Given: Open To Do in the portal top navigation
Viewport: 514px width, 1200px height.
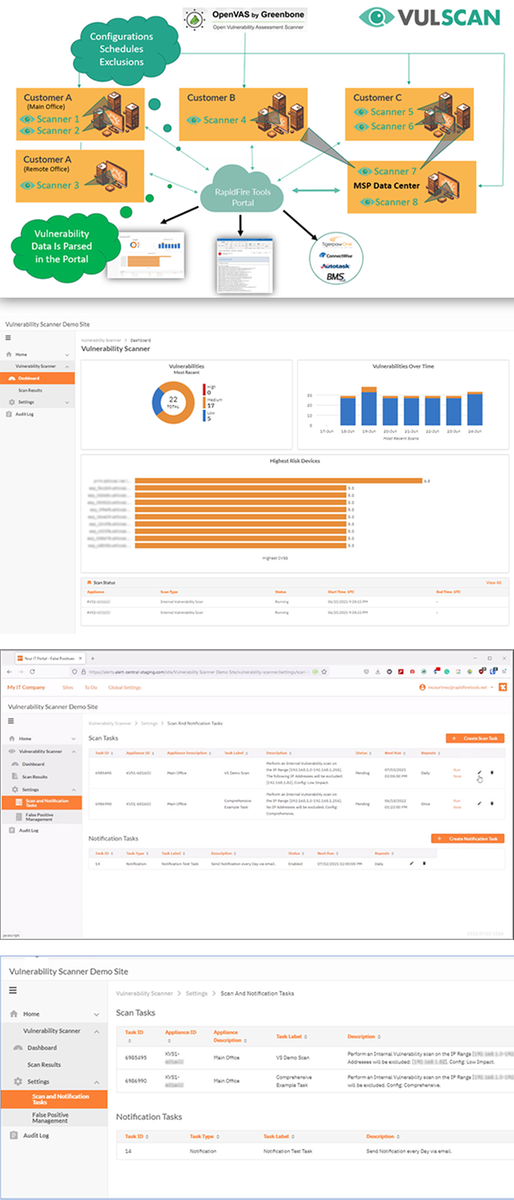Looking at the screenshot, I should point(91,688).
